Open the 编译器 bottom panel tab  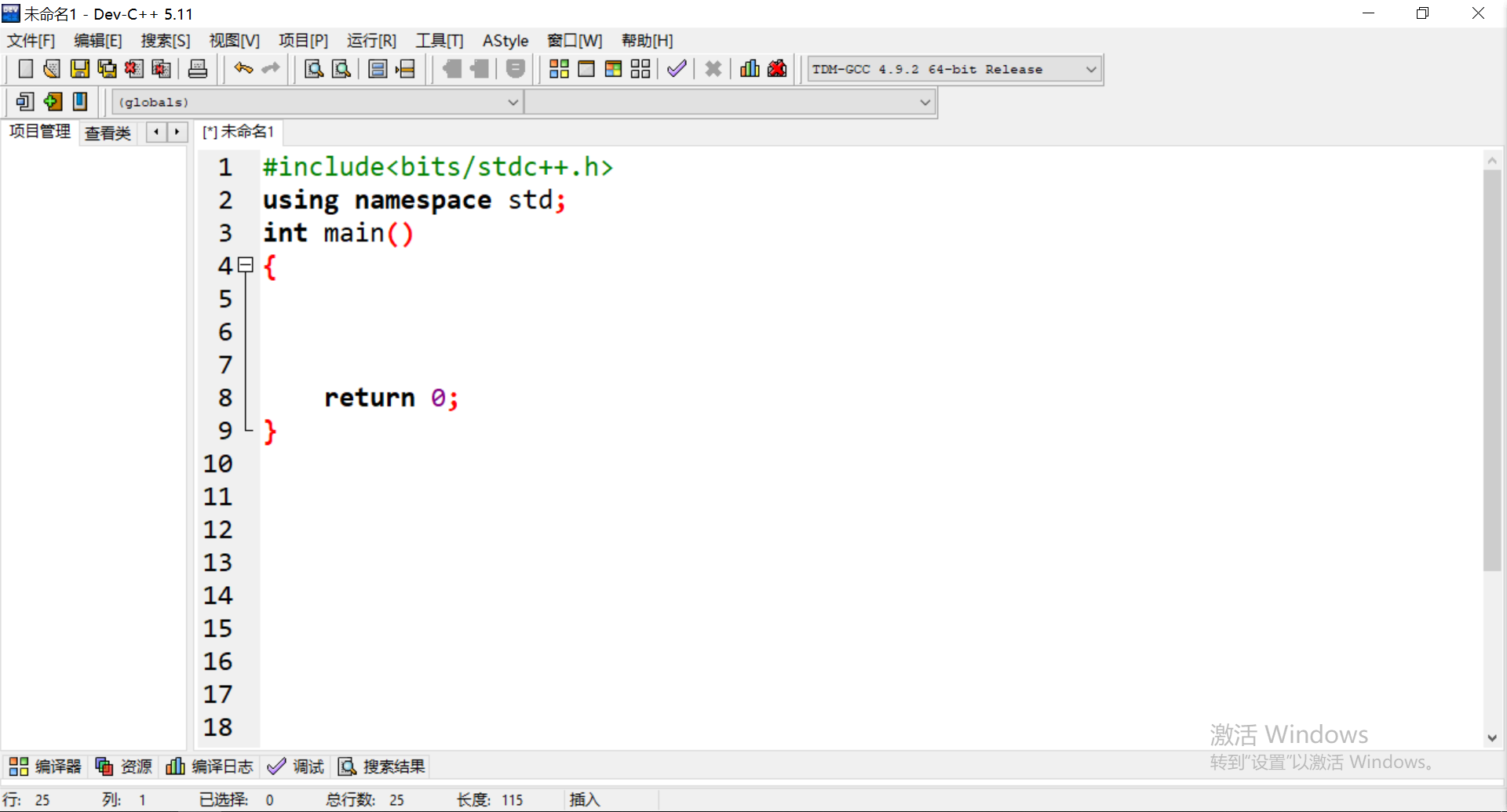pos(46,766)
